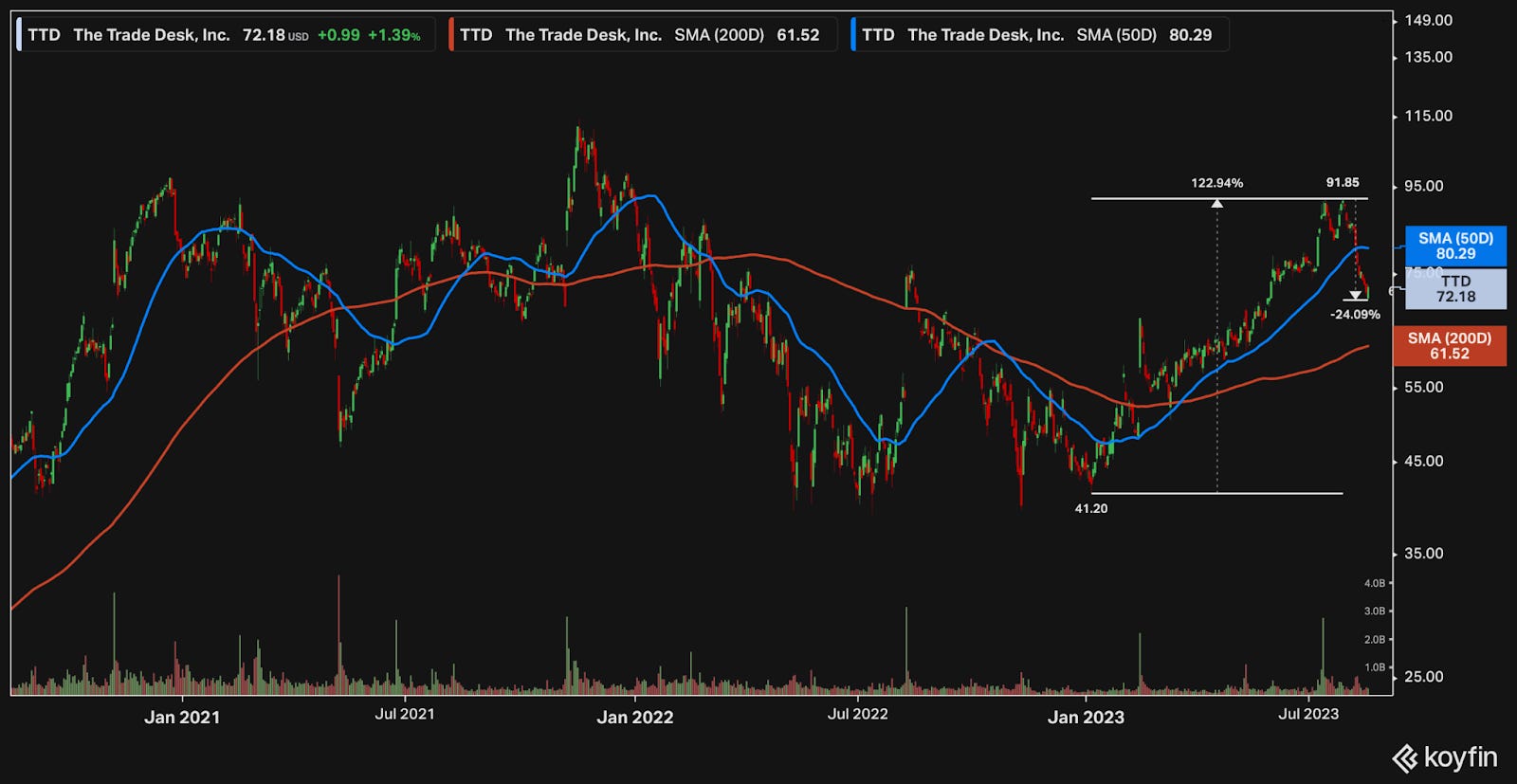Select the SMA (50D) legend at top

pos(1040,35)
